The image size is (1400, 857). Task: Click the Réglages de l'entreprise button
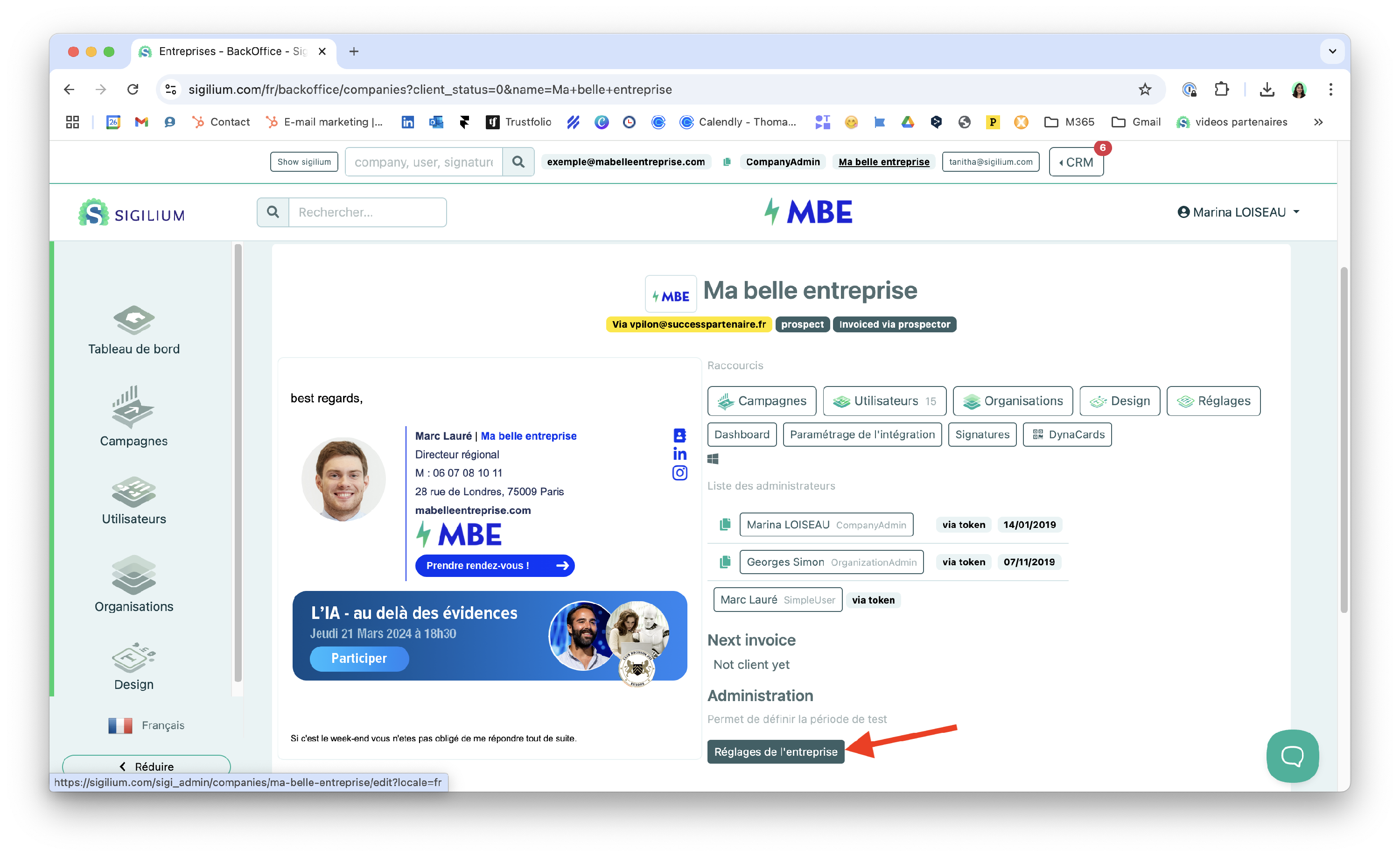click(x=776, y=752)
